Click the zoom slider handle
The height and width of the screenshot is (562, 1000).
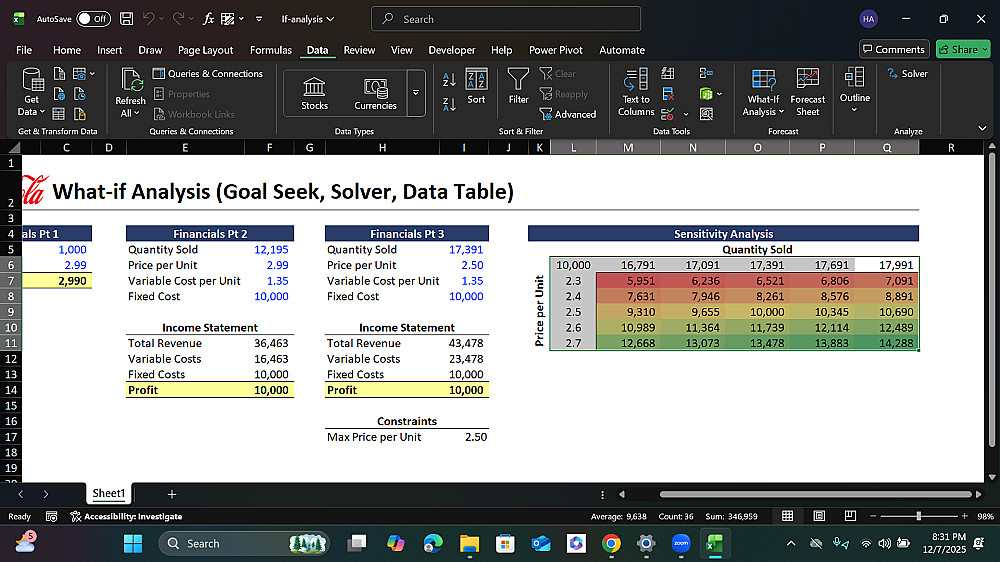[919, 515]
